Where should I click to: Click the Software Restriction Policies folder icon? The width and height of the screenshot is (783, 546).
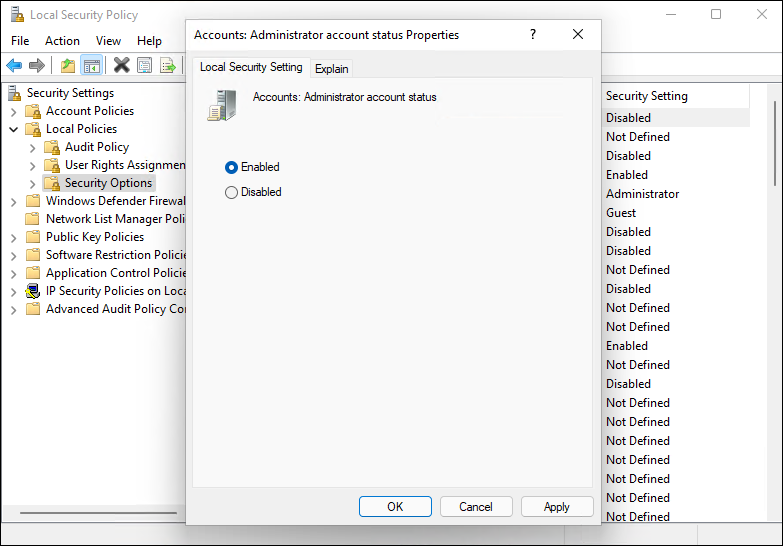pos(33,255)
